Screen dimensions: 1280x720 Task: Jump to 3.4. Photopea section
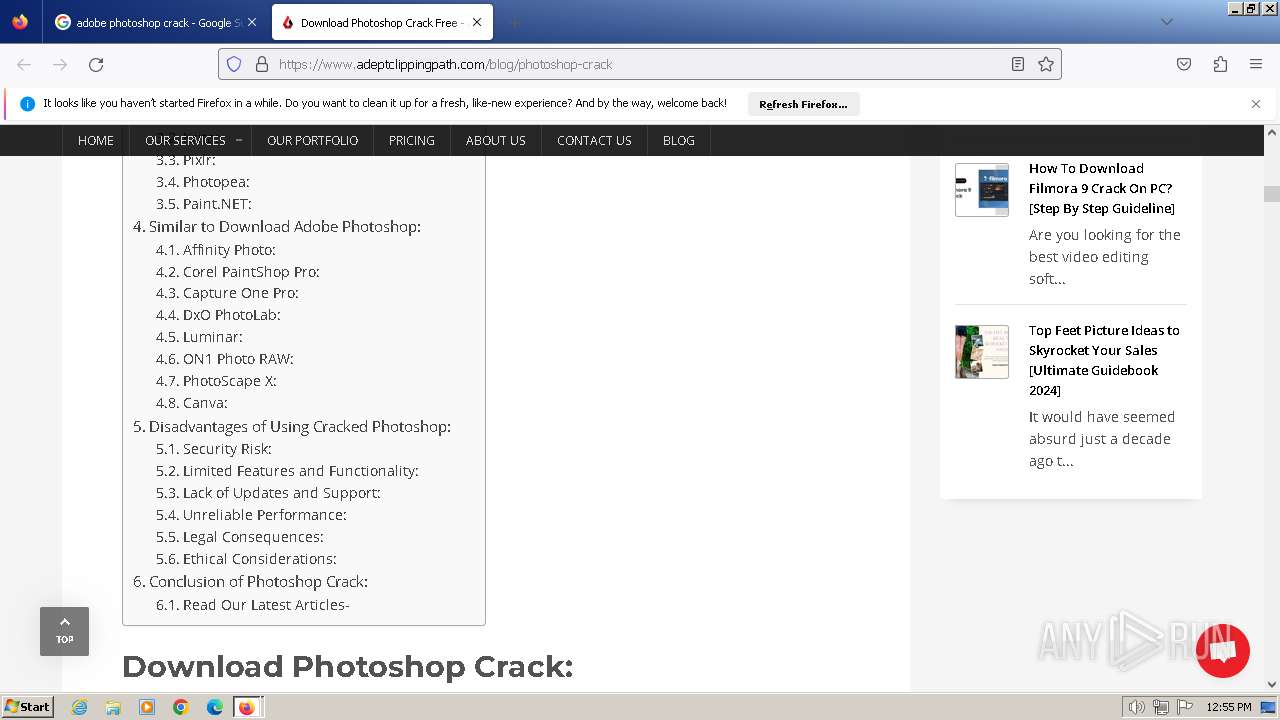point(203,182)
